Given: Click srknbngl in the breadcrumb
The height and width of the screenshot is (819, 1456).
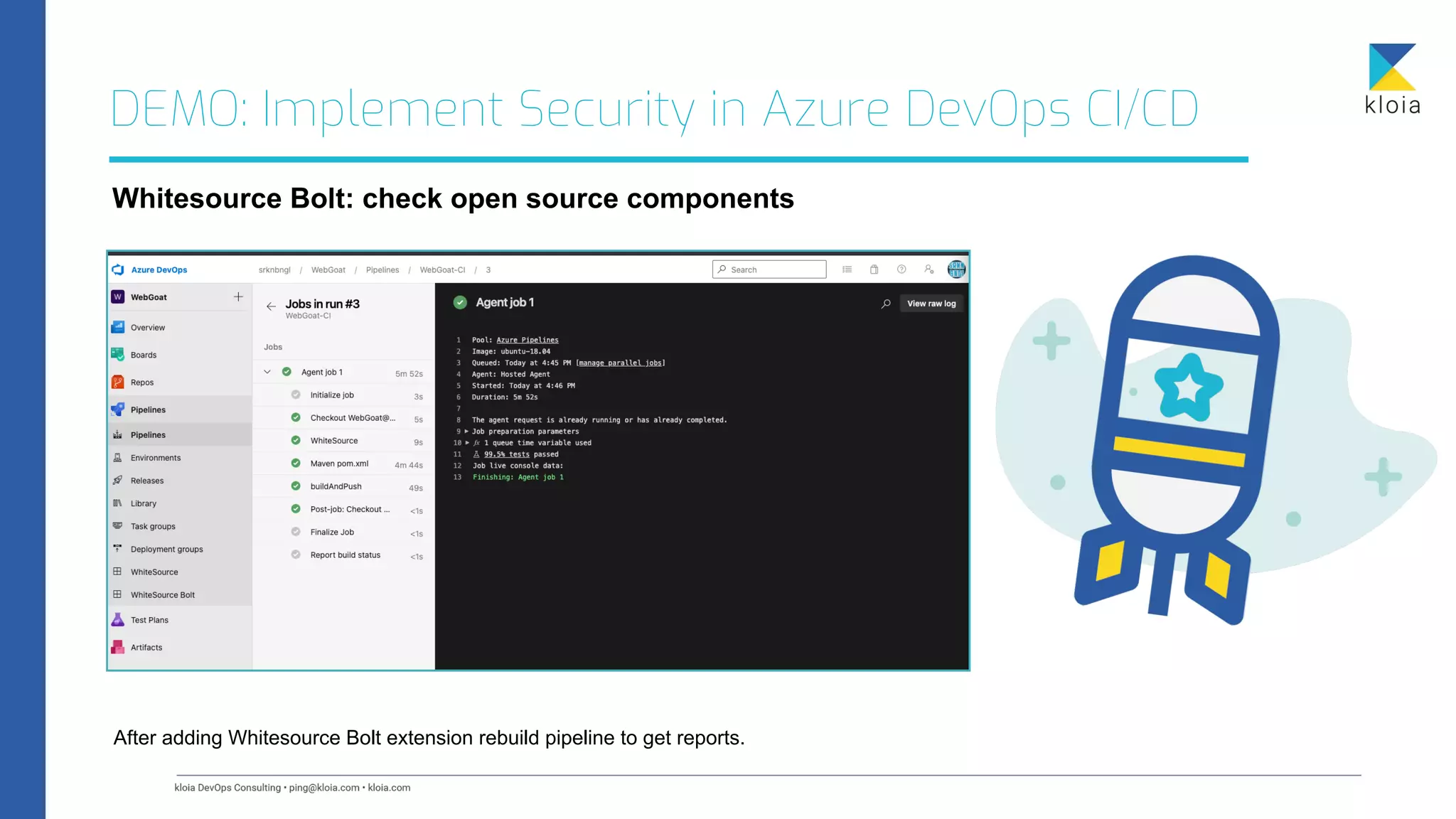Looking at the screenshot, I should (274, 270).
